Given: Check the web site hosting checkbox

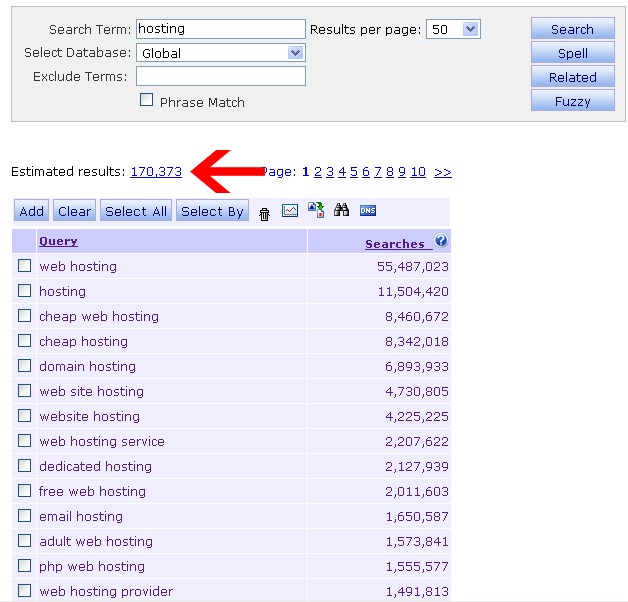Looking at the screenshot, I should pos(24,391).
